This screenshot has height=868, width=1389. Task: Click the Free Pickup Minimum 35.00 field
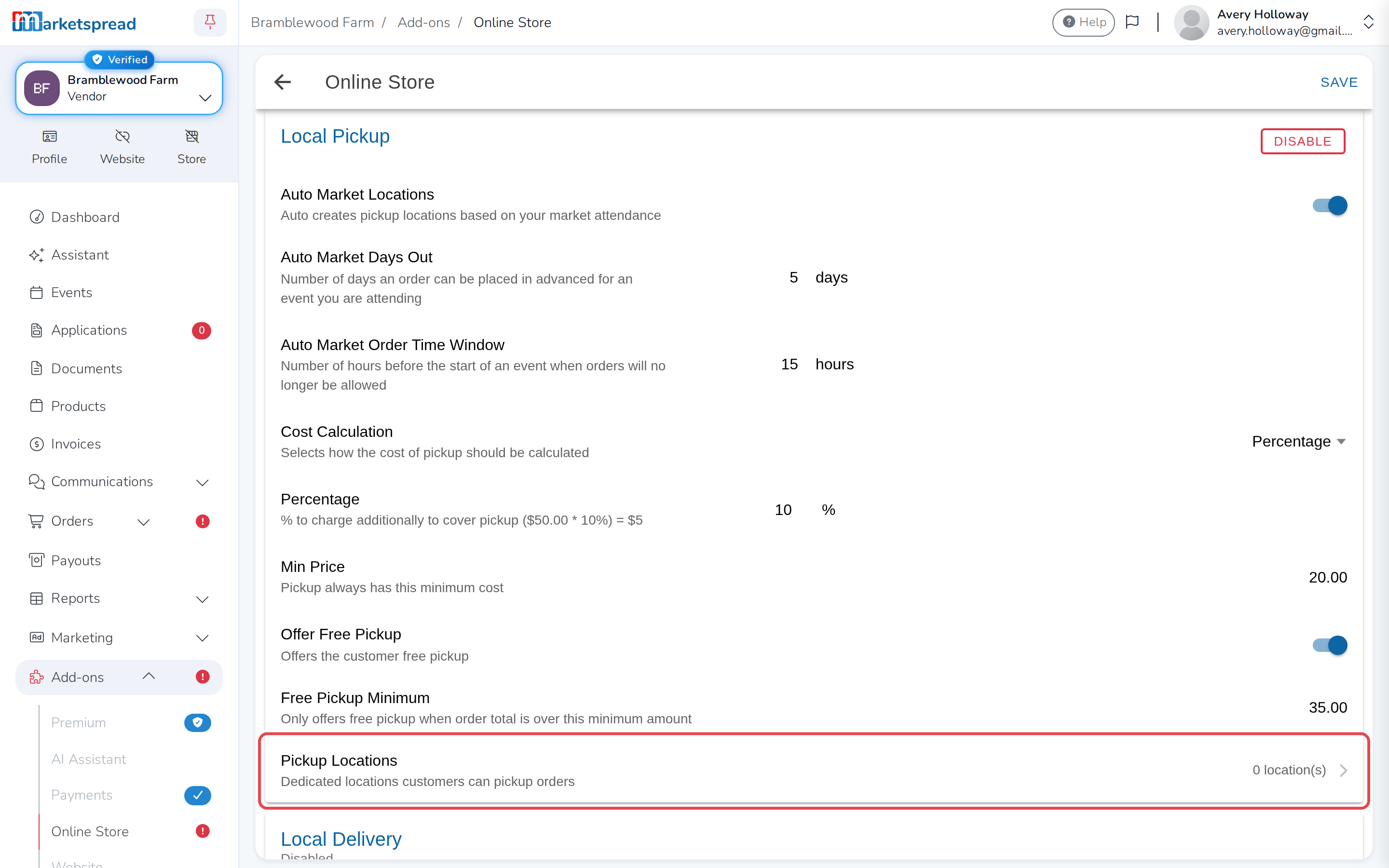(x=1327, y=707)
